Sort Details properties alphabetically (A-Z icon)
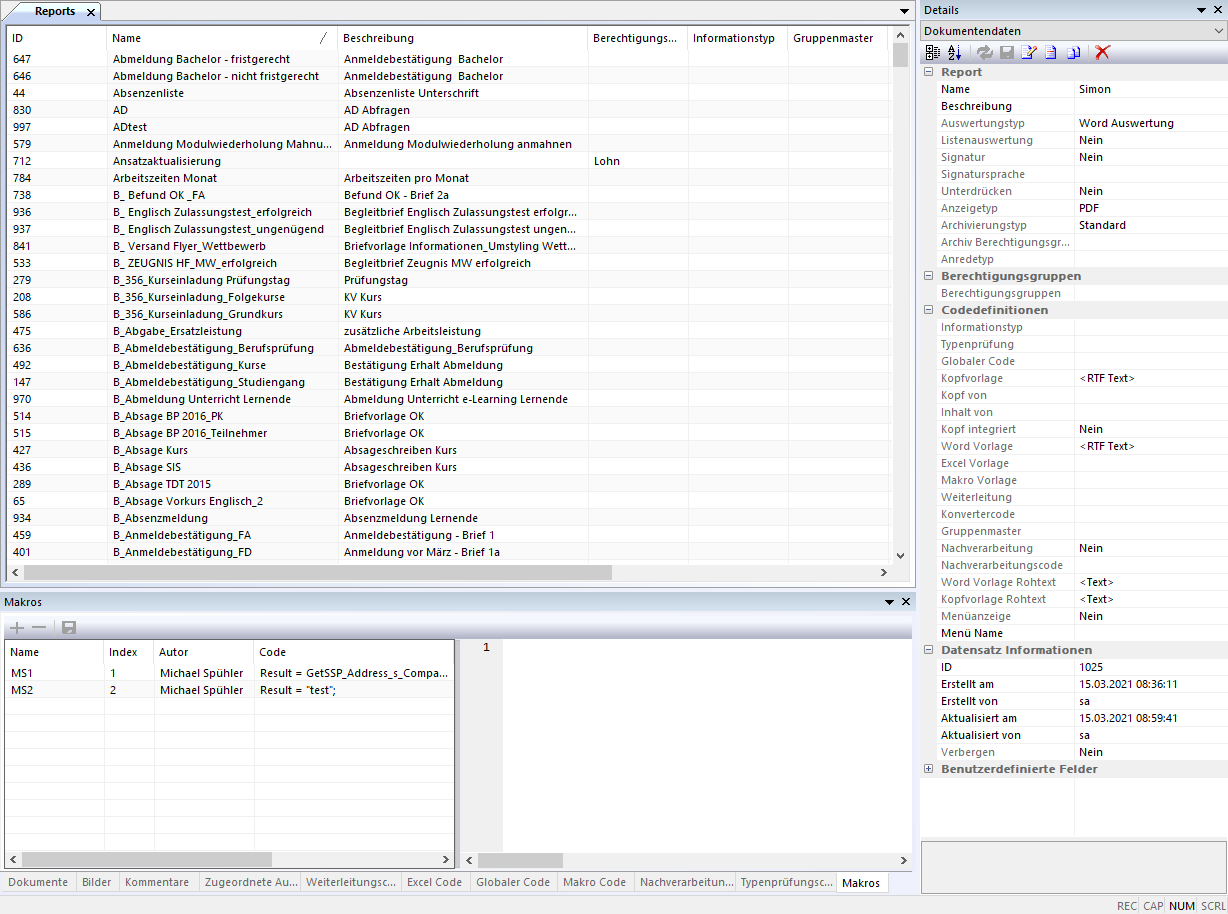This screenshot has height=914, width=1228. pyautogui.click(x=954, y=52)
